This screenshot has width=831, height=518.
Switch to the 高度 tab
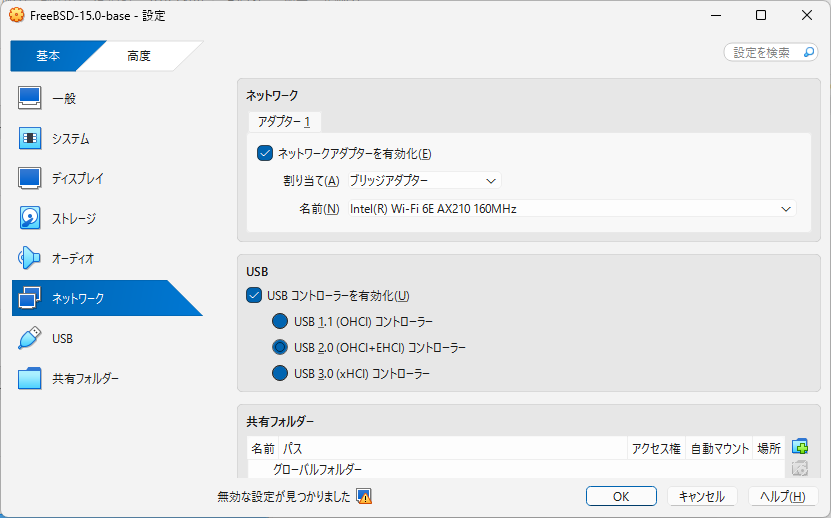(x=139, y=56)
